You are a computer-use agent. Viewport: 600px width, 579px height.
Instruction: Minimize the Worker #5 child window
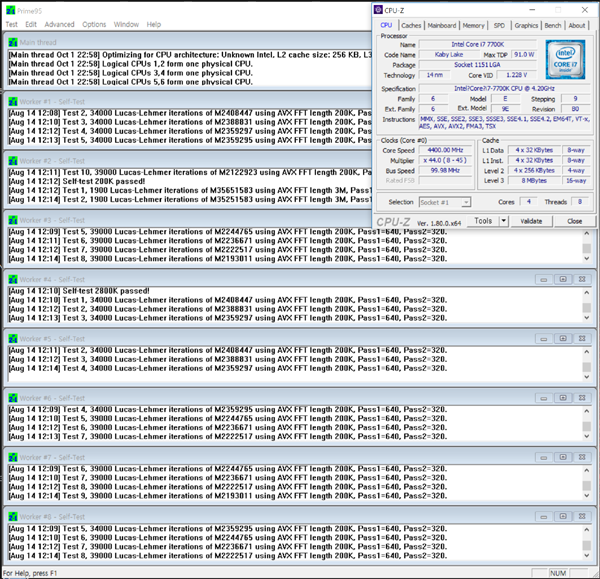(x=543, y=339)
